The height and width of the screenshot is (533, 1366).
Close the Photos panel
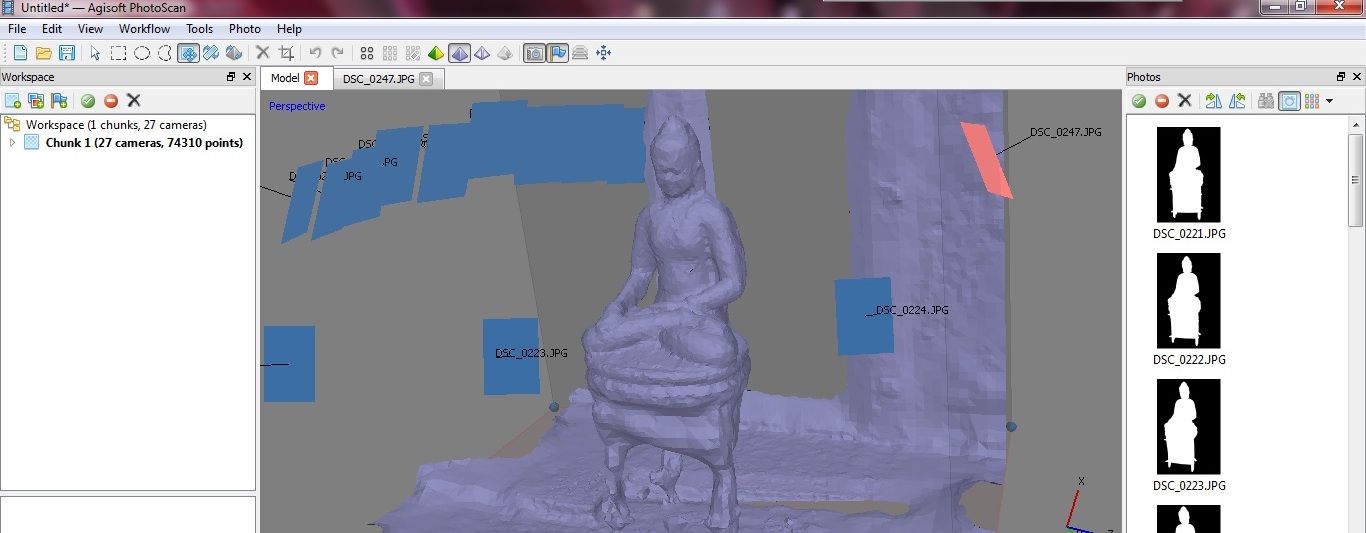[1356, 77]
